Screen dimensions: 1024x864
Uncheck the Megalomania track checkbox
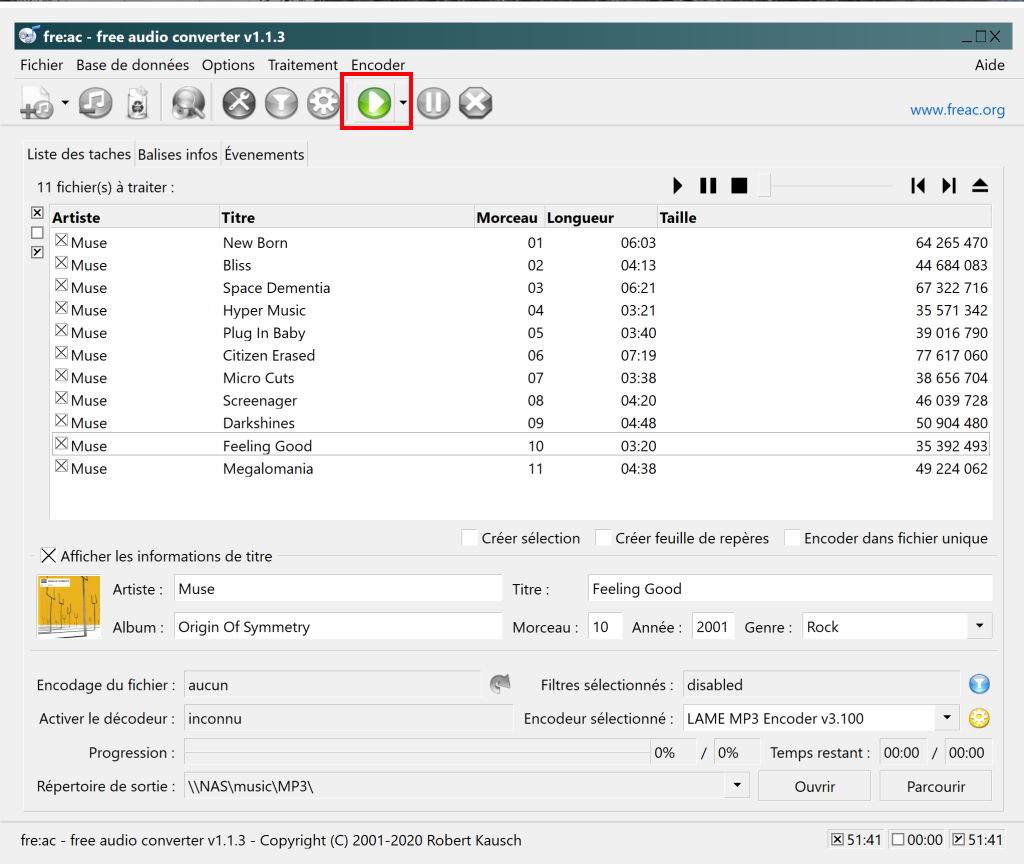[x=61, y=466]
